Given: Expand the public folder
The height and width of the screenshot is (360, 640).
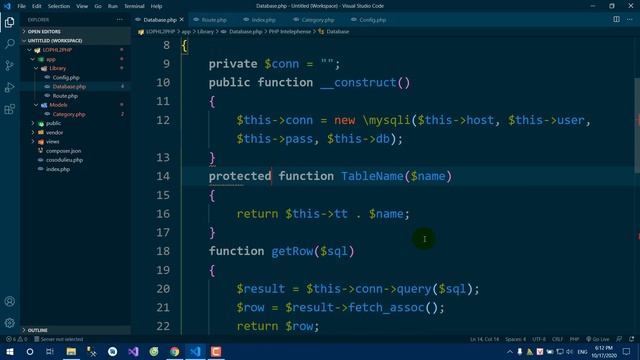Looking at the screenshot, I should click(33, 123).
